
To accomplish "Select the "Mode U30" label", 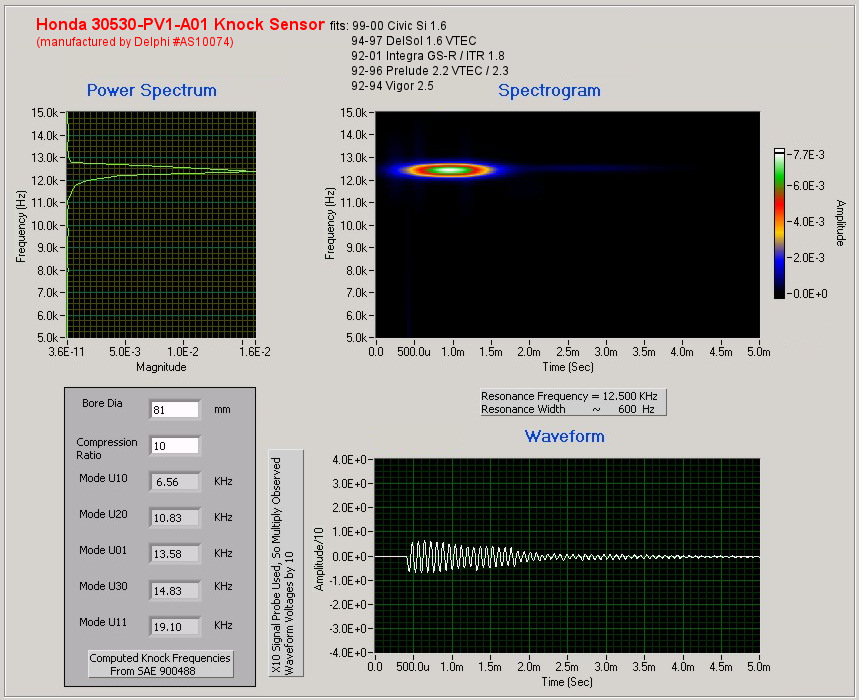I will pos(103,587).
